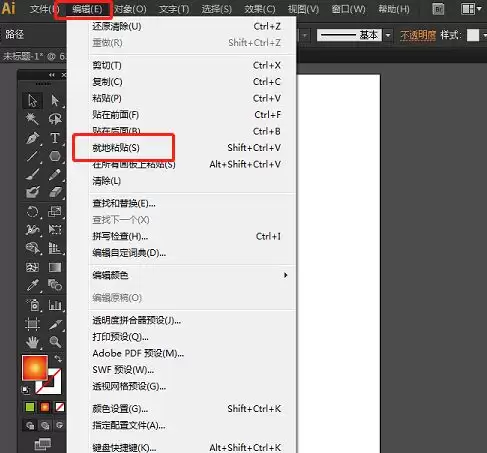487x453 pixels.
Task: Select the Hand tool
Action: tap(32, 342)
